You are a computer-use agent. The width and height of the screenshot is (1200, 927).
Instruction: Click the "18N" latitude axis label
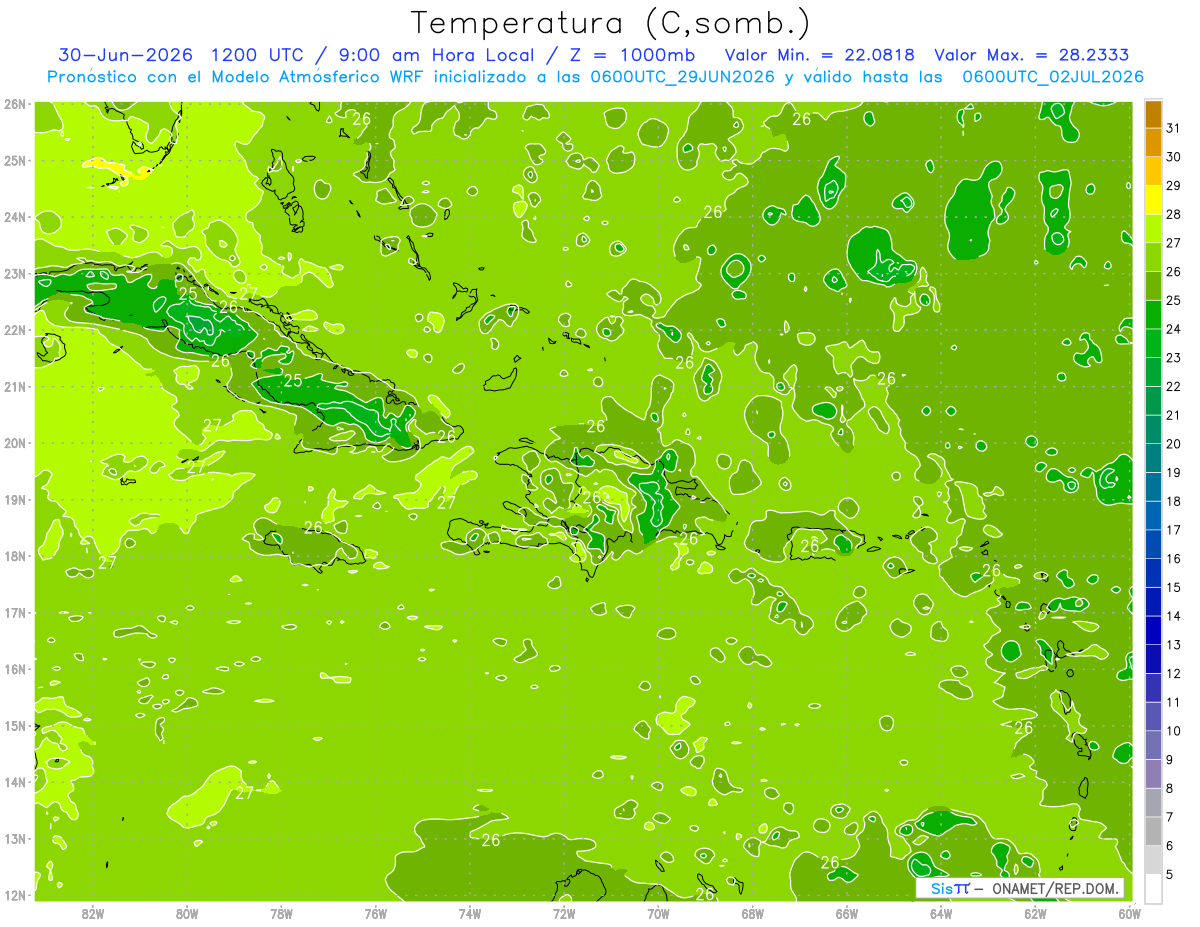[x=15, y=555]
